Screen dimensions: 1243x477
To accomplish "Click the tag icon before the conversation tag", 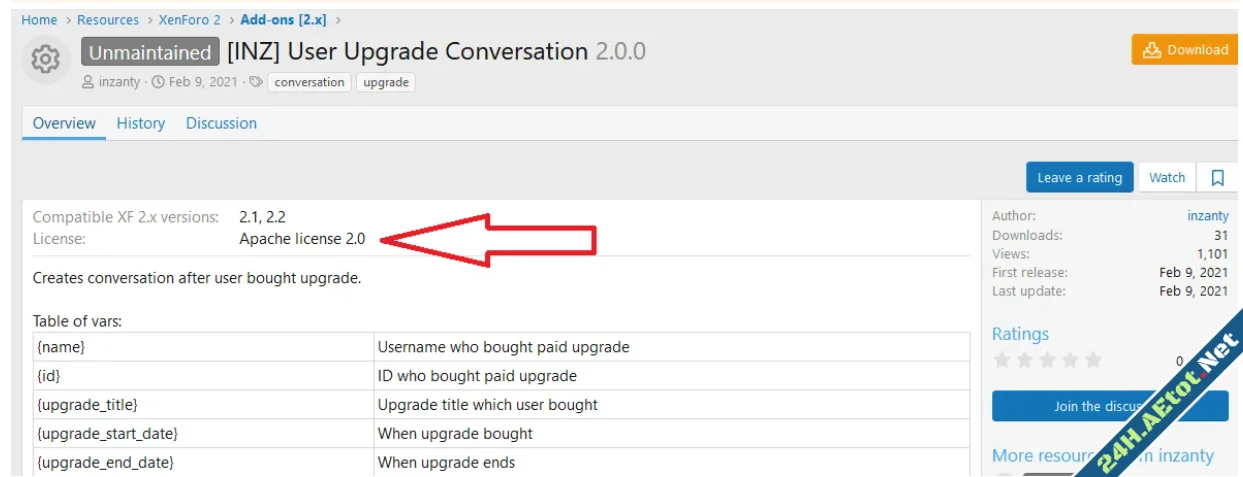I will (256, 82).
